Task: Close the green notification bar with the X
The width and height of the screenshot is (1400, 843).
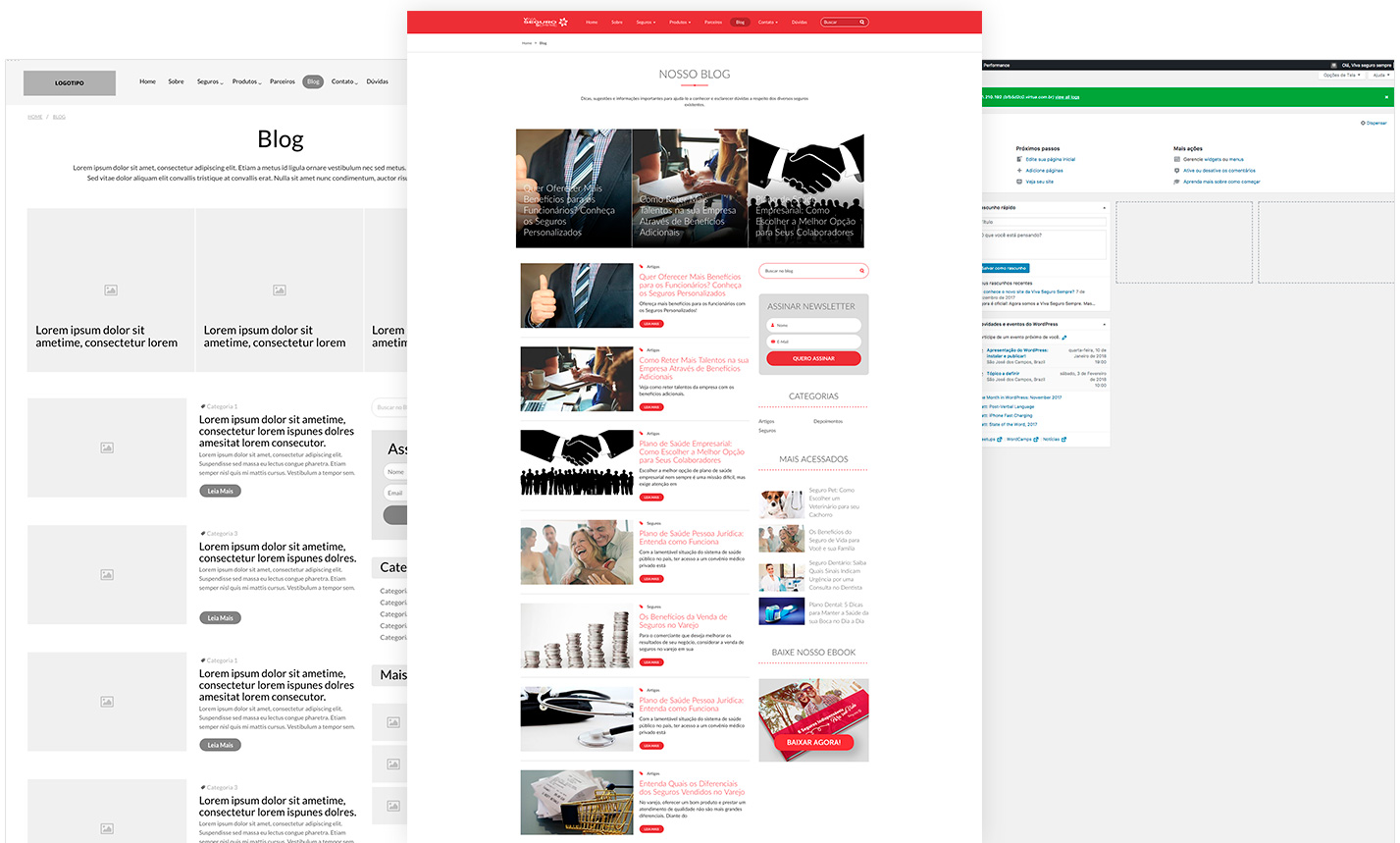Action: [x=1386, y=97]
